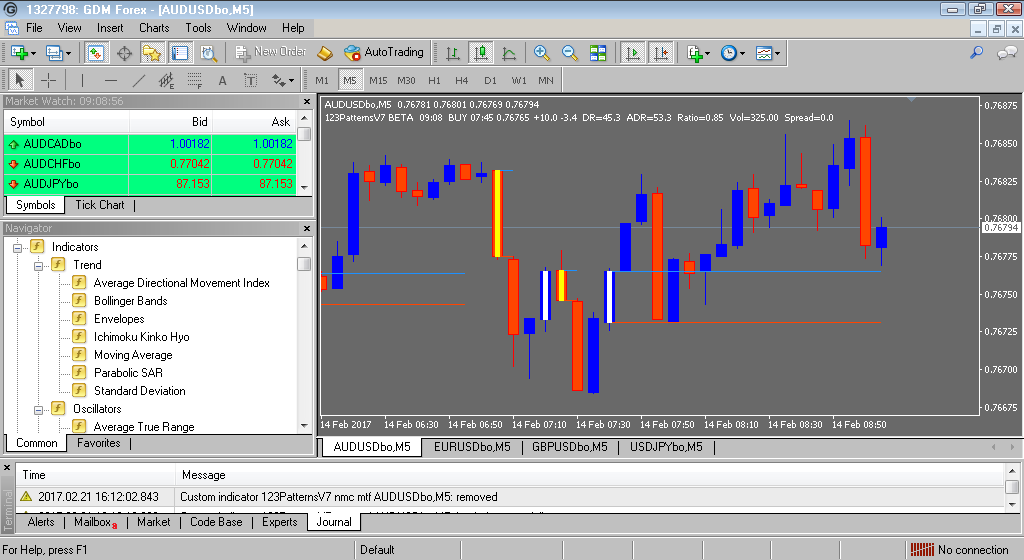The height and width of the screenshot is (560, 1024).
Task: Zoom out using the magnifier minus icon
Action: [x=569, y=53]
